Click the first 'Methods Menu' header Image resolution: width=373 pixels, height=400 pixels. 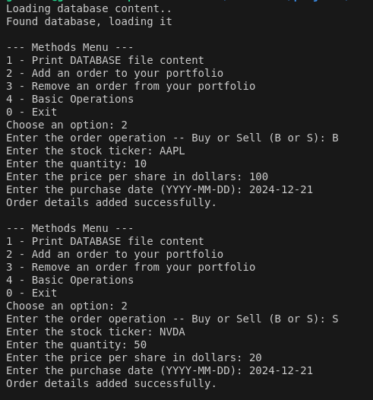[x=69, y=47]
